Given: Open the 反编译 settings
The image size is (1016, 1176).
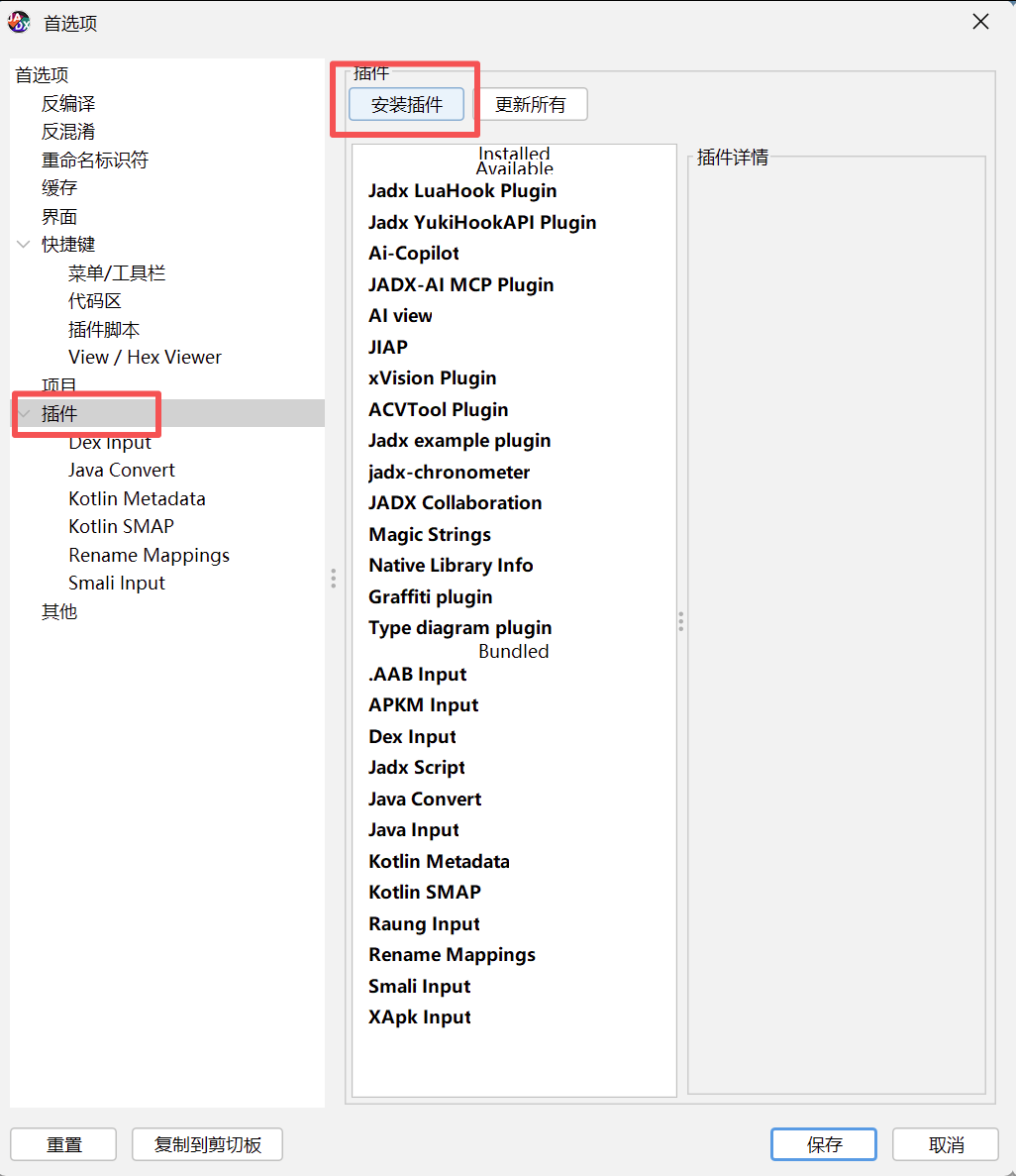Looking at the screenshot, I should pos(68,103).
